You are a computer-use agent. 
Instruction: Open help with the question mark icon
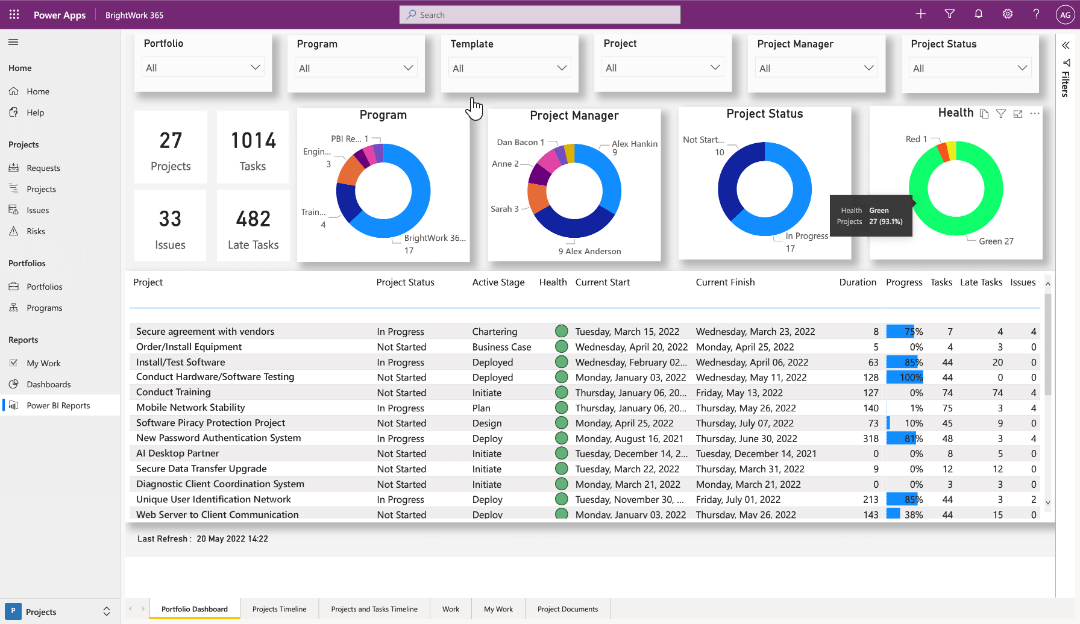[1036, 14]
